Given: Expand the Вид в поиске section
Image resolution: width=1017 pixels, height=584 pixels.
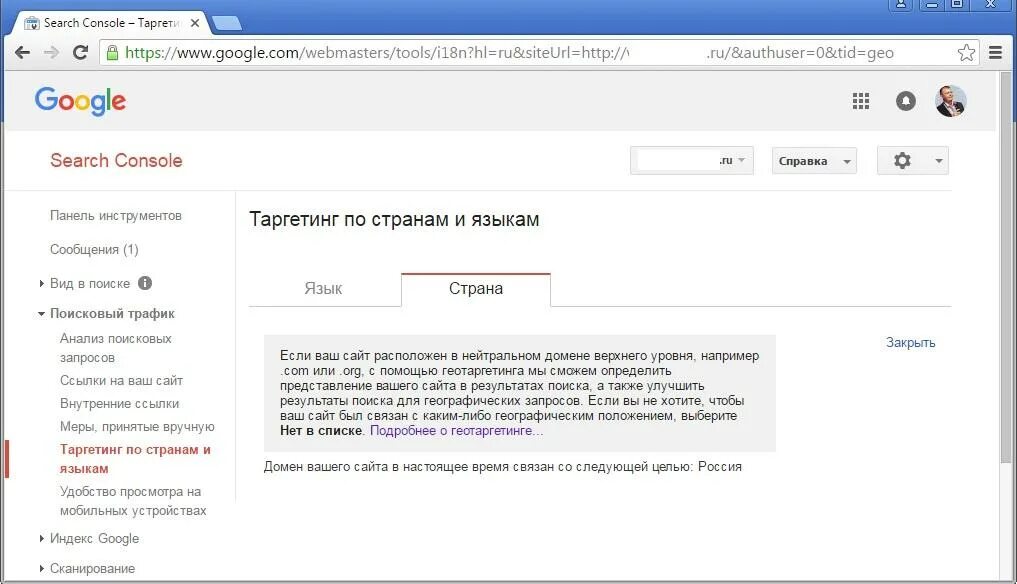Looking at the screenshot, I should click(42, 283).
